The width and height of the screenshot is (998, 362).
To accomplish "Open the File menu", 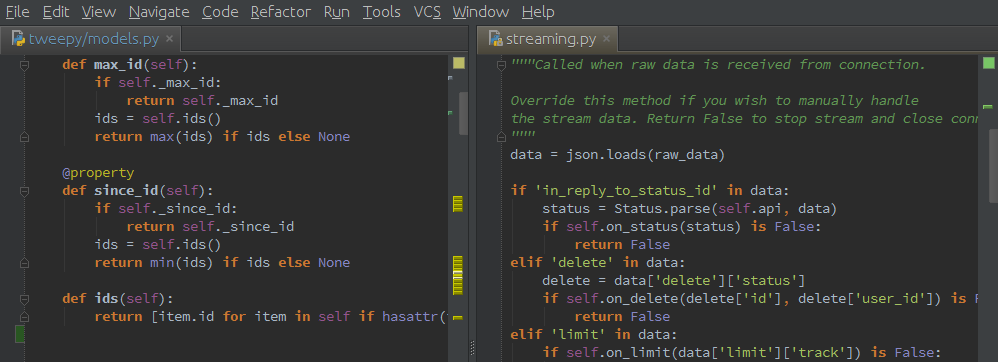I will (x=17, y=11).
